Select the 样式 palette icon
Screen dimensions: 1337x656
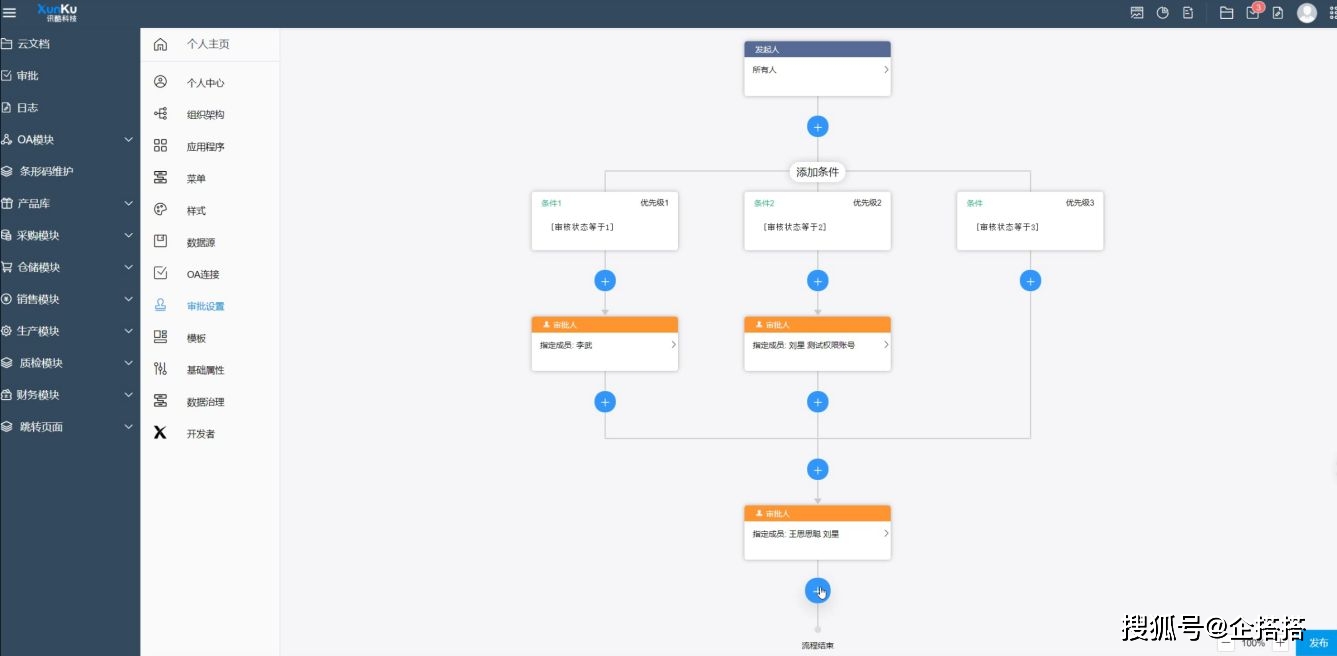(160, 209)
